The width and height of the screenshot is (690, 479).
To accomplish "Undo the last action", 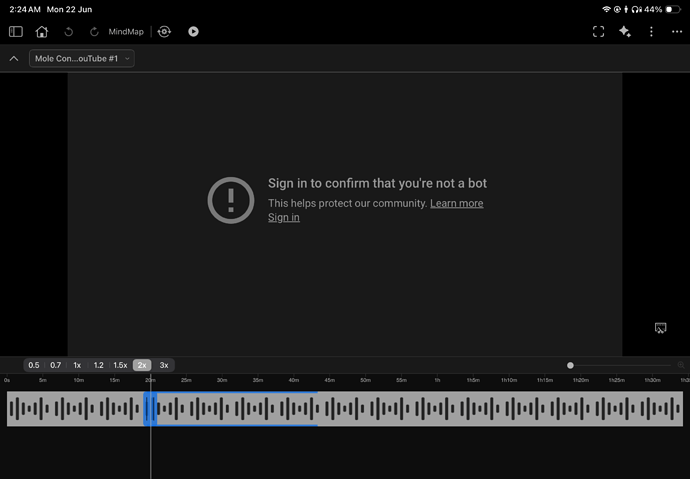I will (x=68, y=32).
